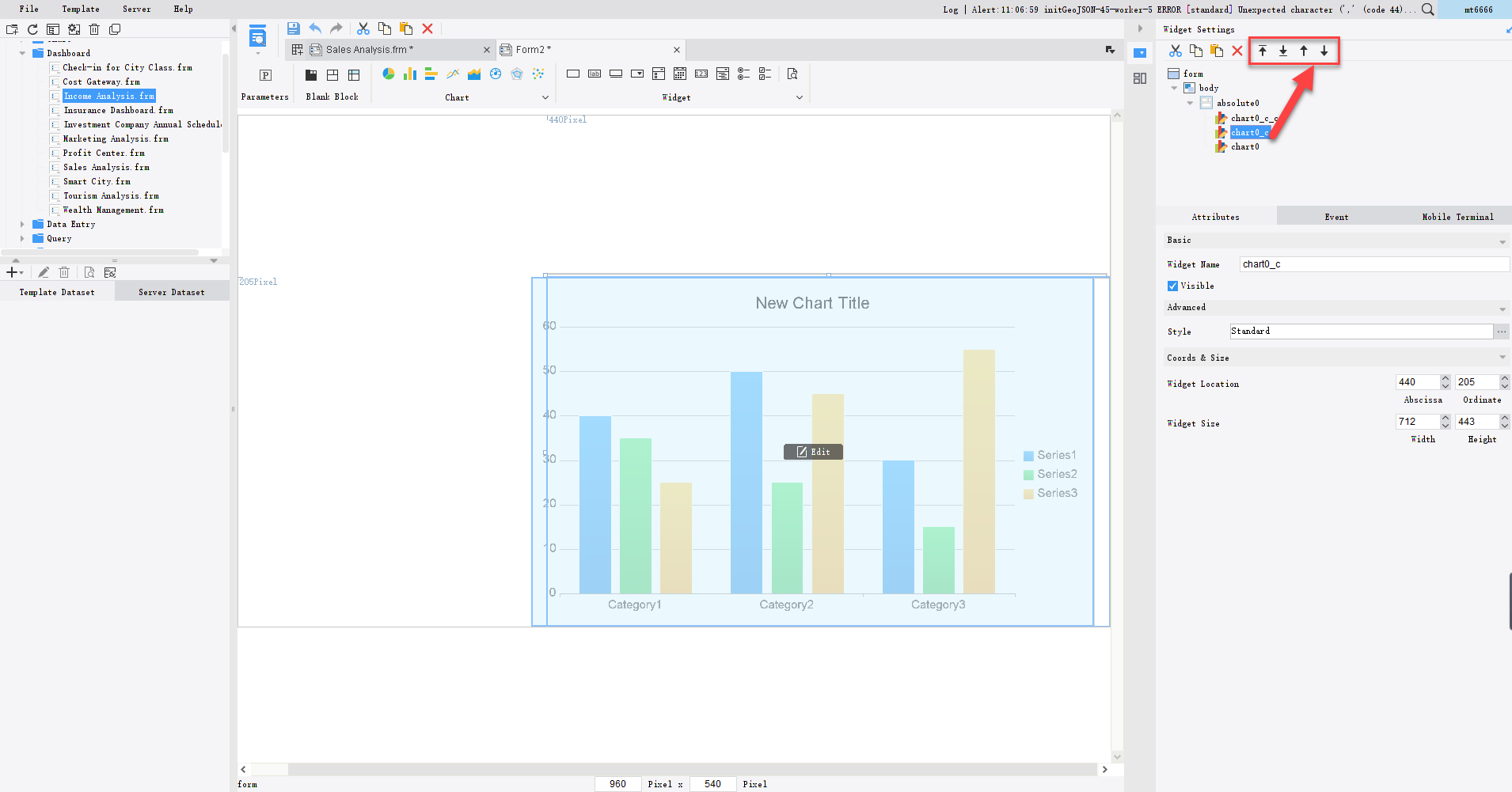Add a radio group widget
This screenshot has width=1512, height=792.
tap(744, 74)
